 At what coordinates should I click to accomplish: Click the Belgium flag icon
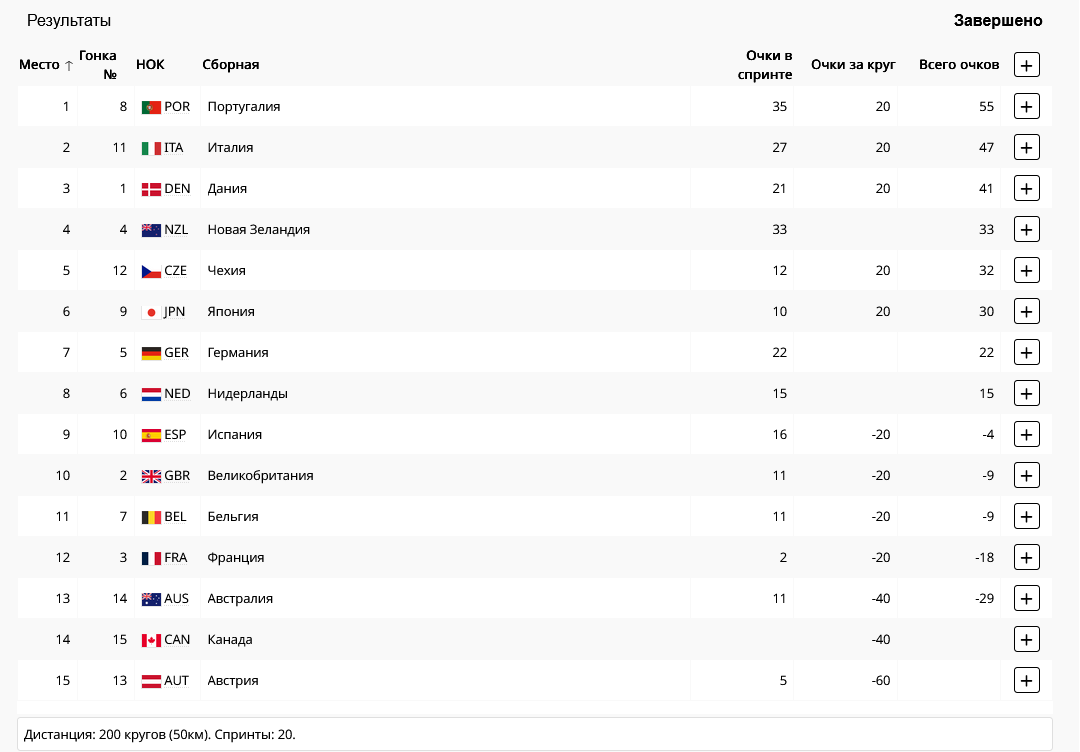point(151,517)
